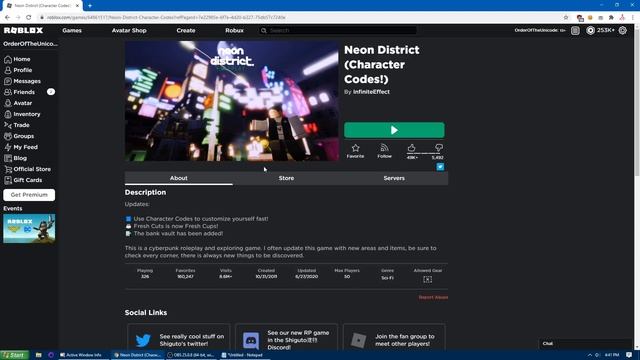Image resolution: width=640 pixels, height=360 pixels.
Task: Go to Profile in the sidebar
Action: [18, 70]
